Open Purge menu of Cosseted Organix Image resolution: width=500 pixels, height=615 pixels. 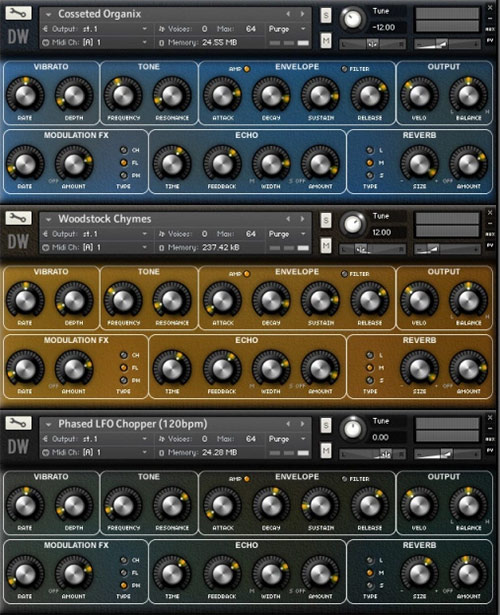point(287,29)
